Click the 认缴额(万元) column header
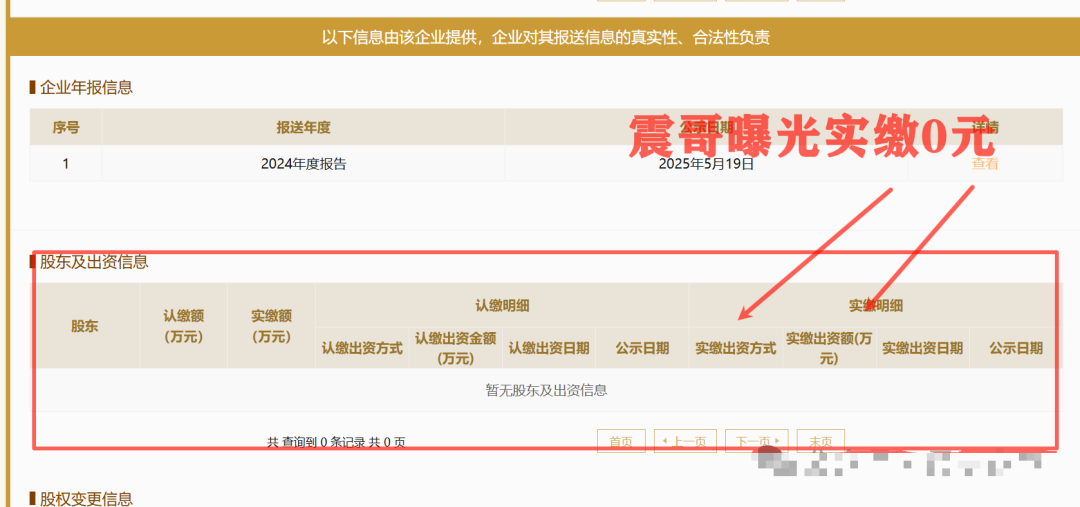 183,326
